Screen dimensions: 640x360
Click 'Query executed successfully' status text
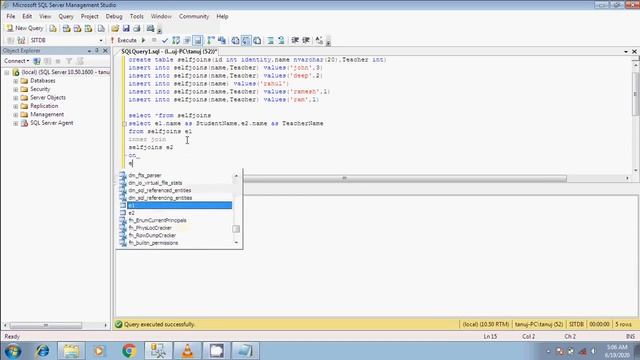tap(159, 324)
